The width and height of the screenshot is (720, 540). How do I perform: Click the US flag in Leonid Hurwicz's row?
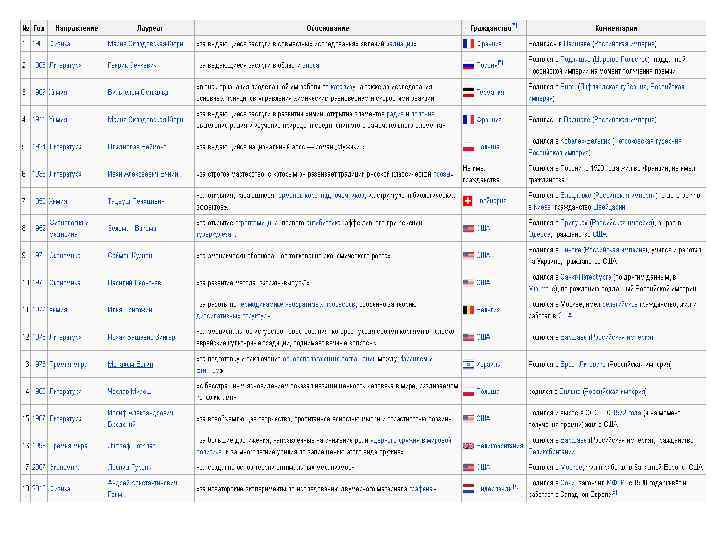(468, 467)
